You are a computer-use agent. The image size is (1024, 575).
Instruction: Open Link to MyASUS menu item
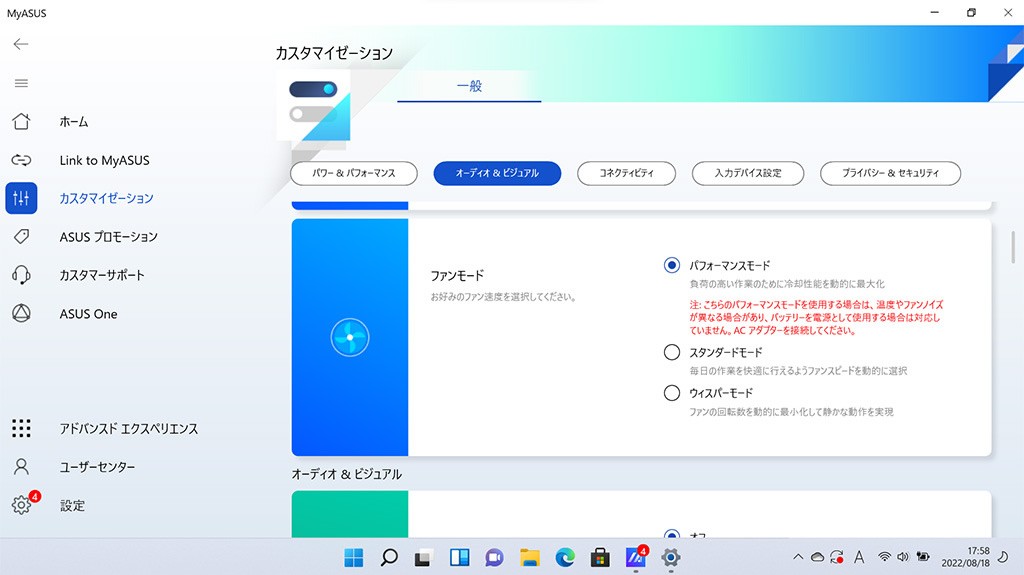coord(104,160)
